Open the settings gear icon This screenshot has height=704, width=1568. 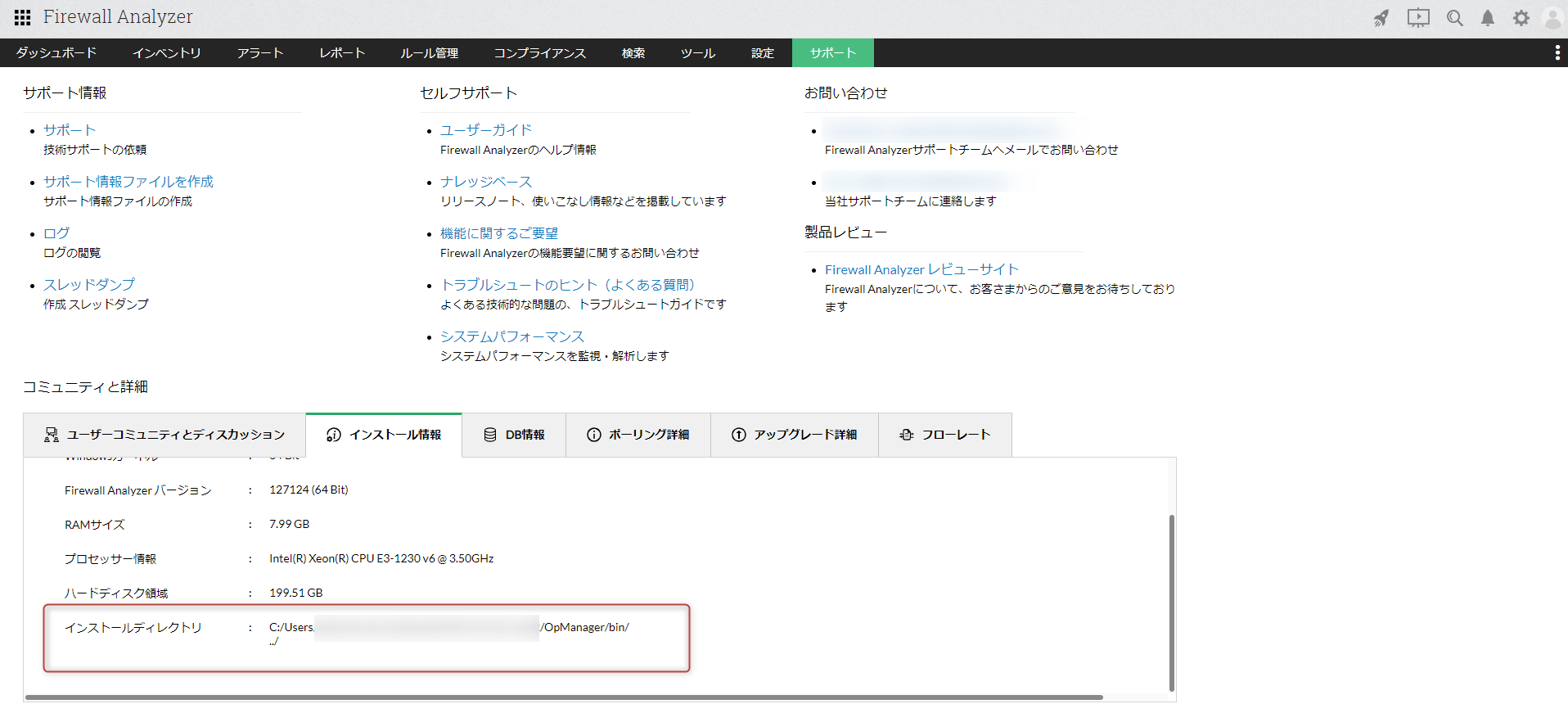(1521, 18)
